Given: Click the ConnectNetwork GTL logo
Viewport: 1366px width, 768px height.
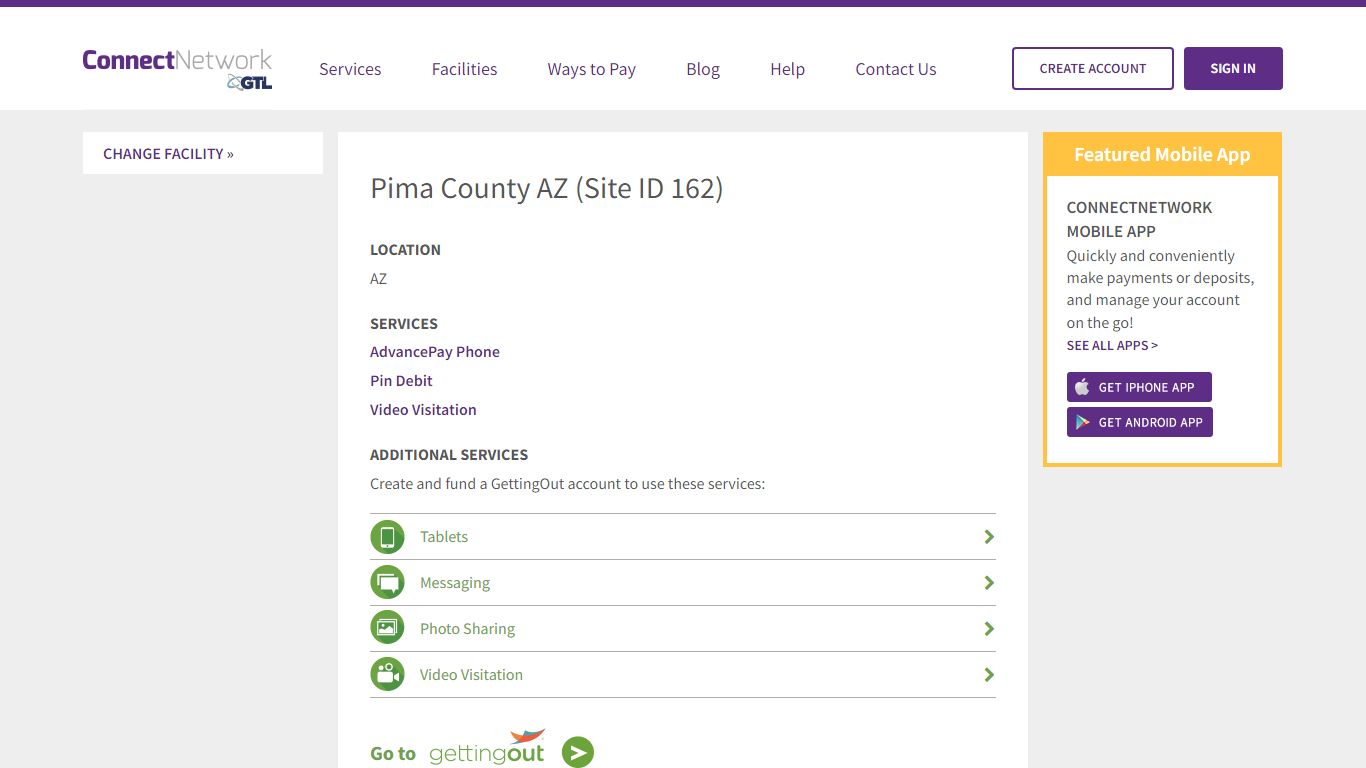Looking at the screenshot, I should click(x=177, y=68).
